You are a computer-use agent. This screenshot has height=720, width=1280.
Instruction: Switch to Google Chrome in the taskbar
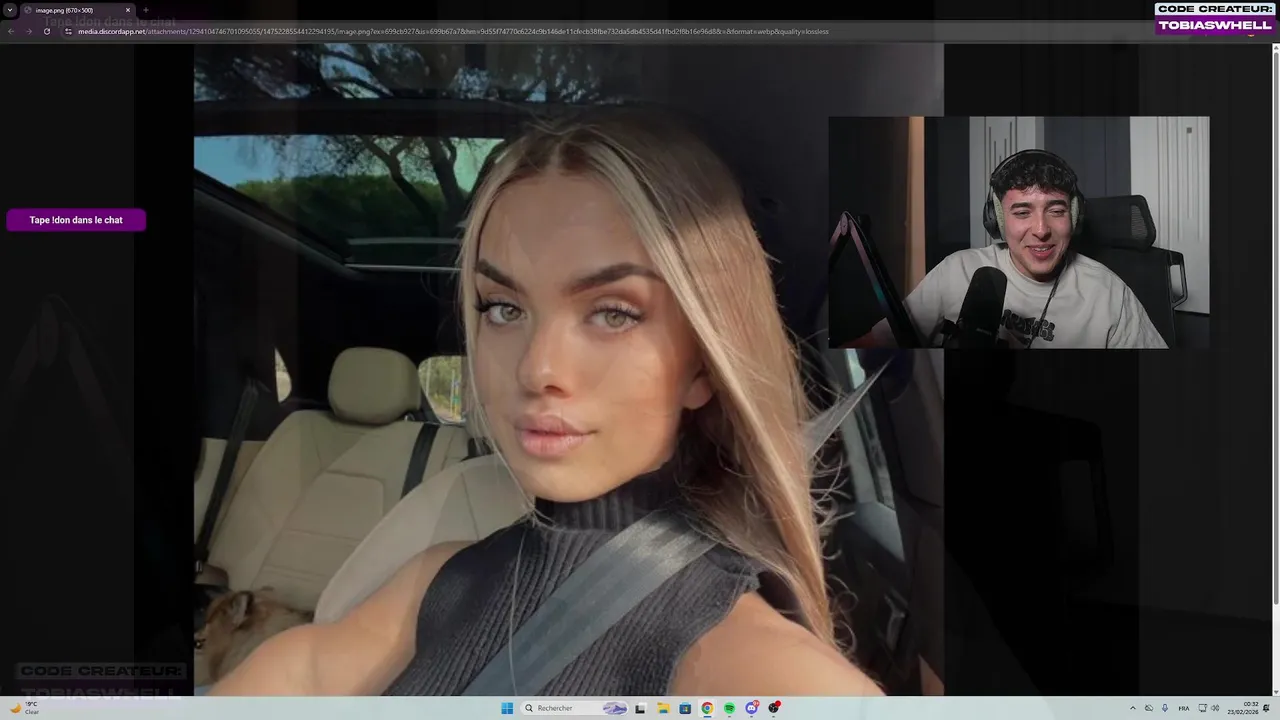point(707,708)
